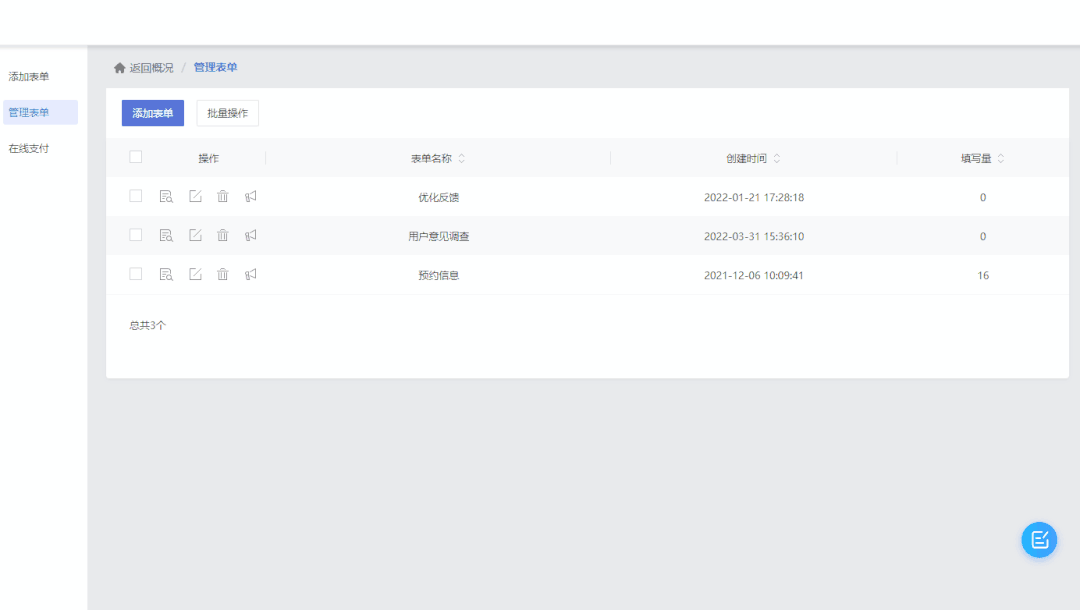1080x610 pixels.
Task: Click the home icon in breadcrumb
Action: [120, 67]
